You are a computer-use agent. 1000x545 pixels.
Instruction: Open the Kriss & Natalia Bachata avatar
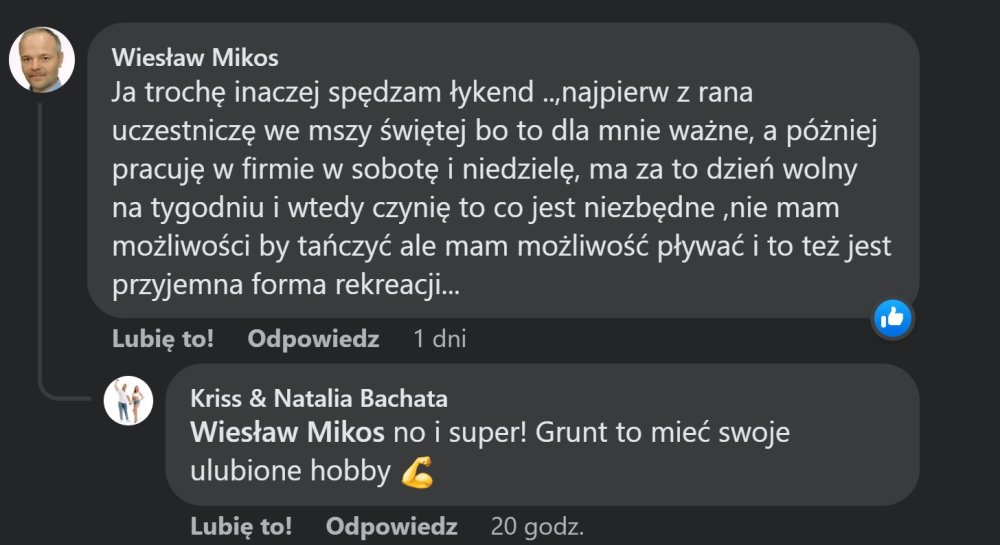pyautogui.click(x=128, y=401)
